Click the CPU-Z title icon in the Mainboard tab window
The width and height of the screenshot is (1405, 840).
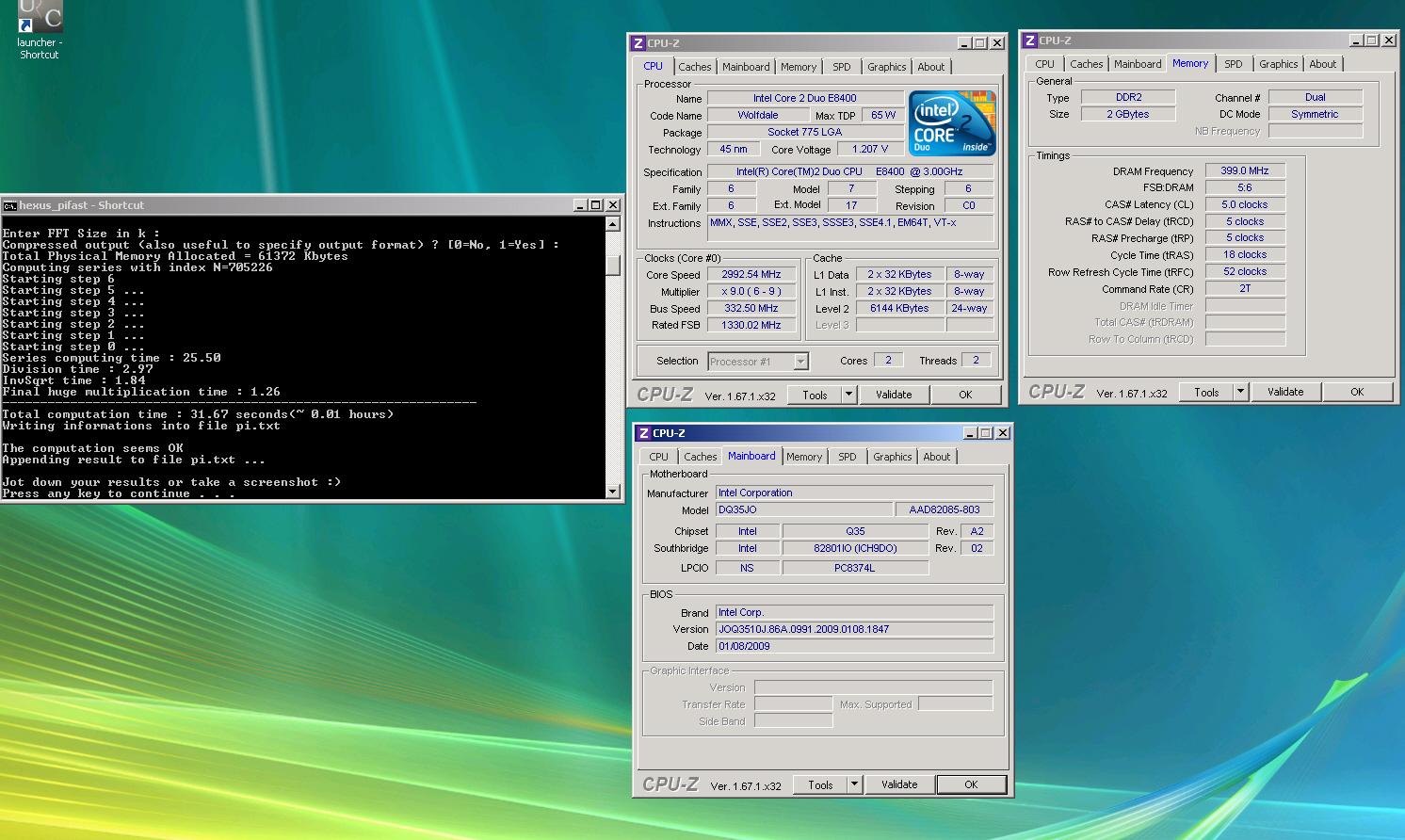(644, 433)
